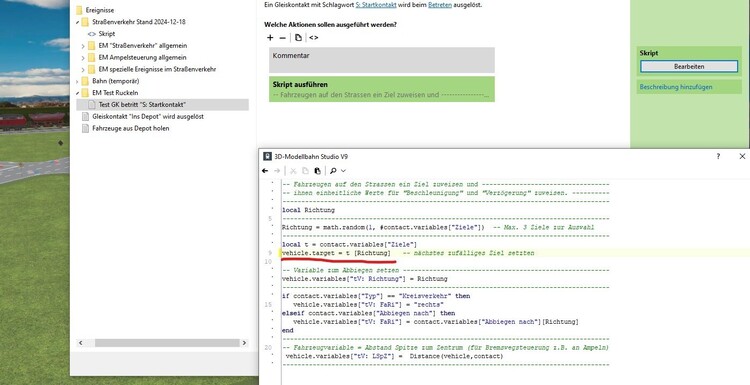Select Gleiskontakt "Ins Depot" wird ausgelöst event

point(148,116)
